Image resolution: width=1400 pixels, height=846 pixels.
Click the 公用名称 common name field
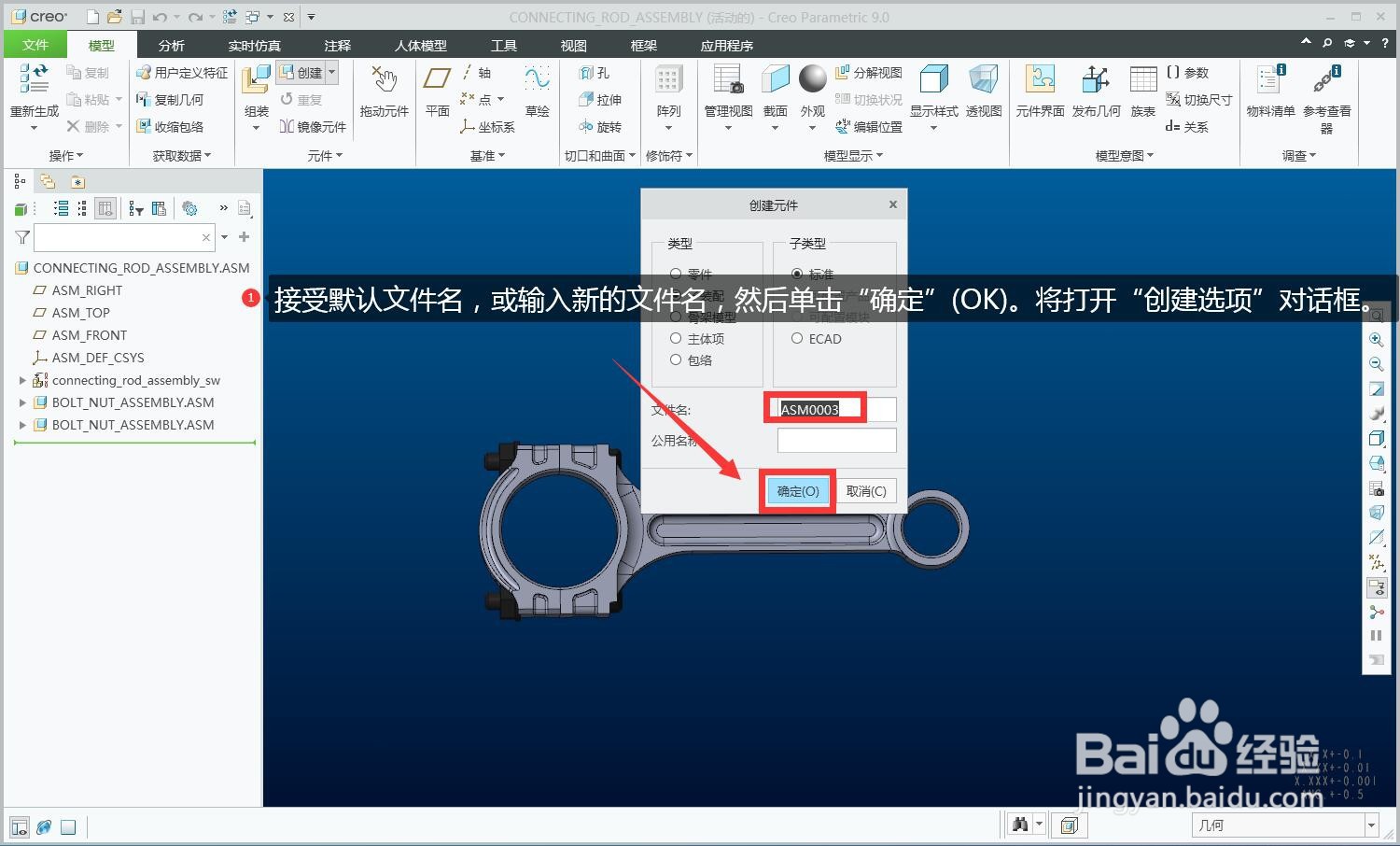836,440
